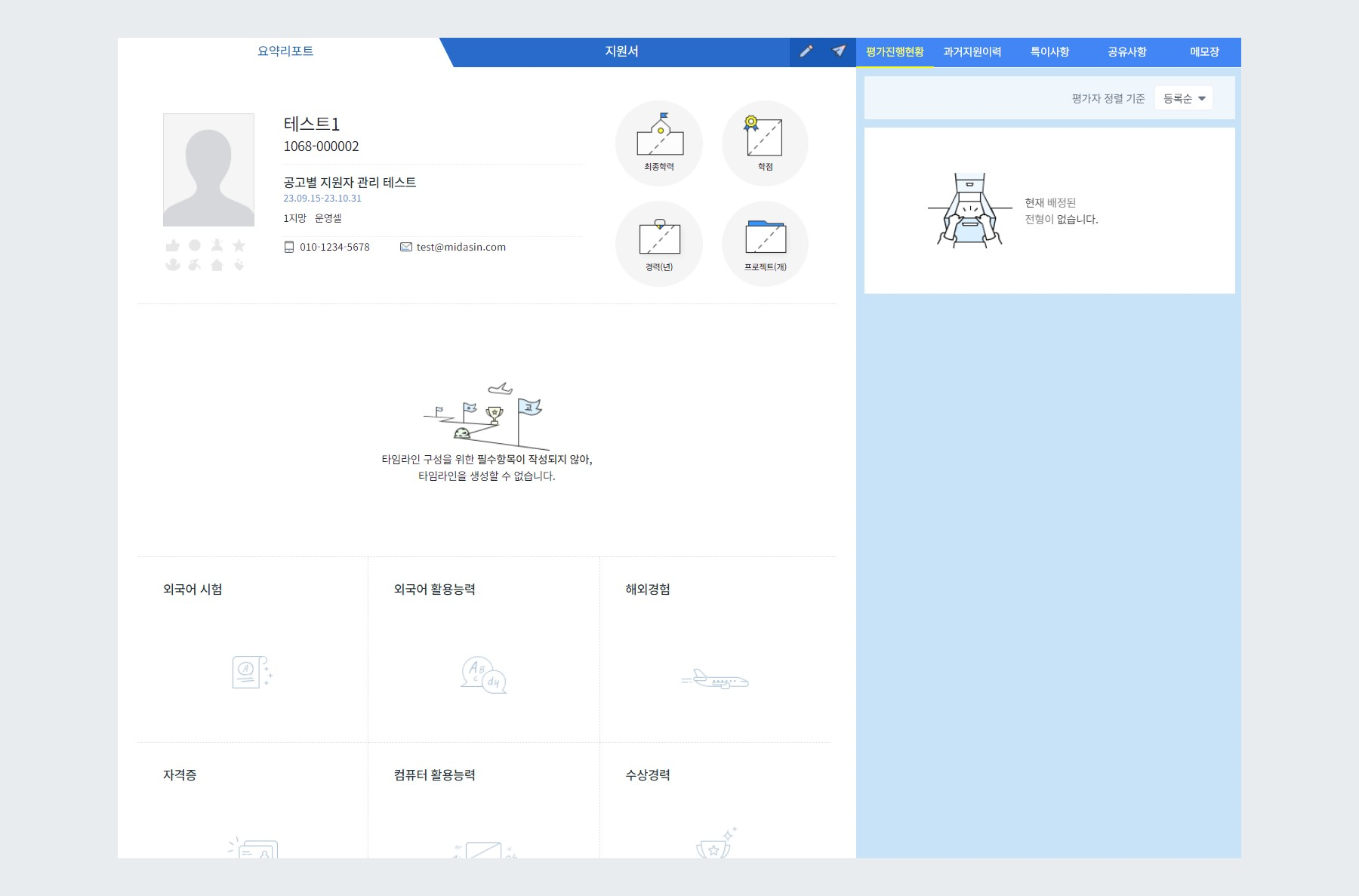Click the 수상경력 trophy icon

(716, 844)
